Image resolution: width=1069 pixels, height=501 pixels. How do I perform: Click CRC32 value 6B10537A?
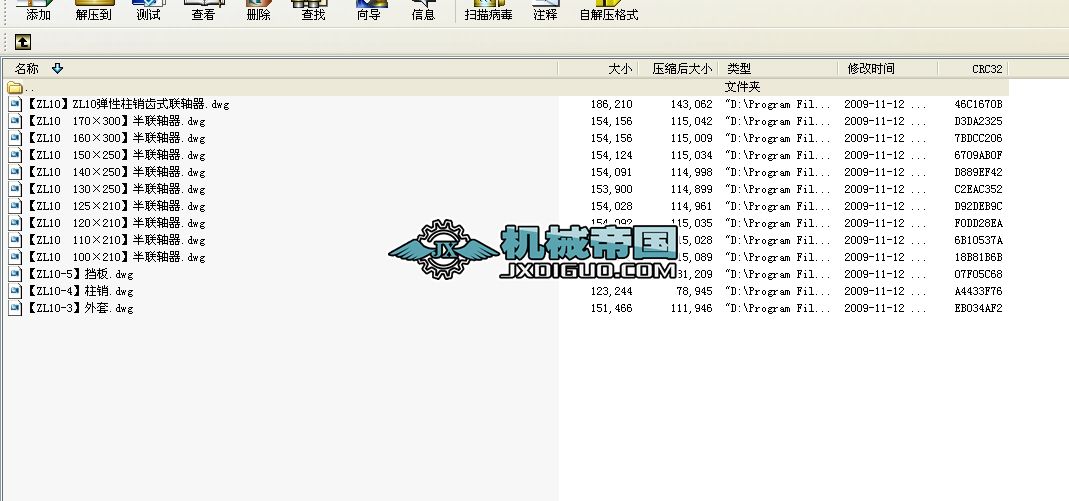pyautogui.click(x=978, y=240)
